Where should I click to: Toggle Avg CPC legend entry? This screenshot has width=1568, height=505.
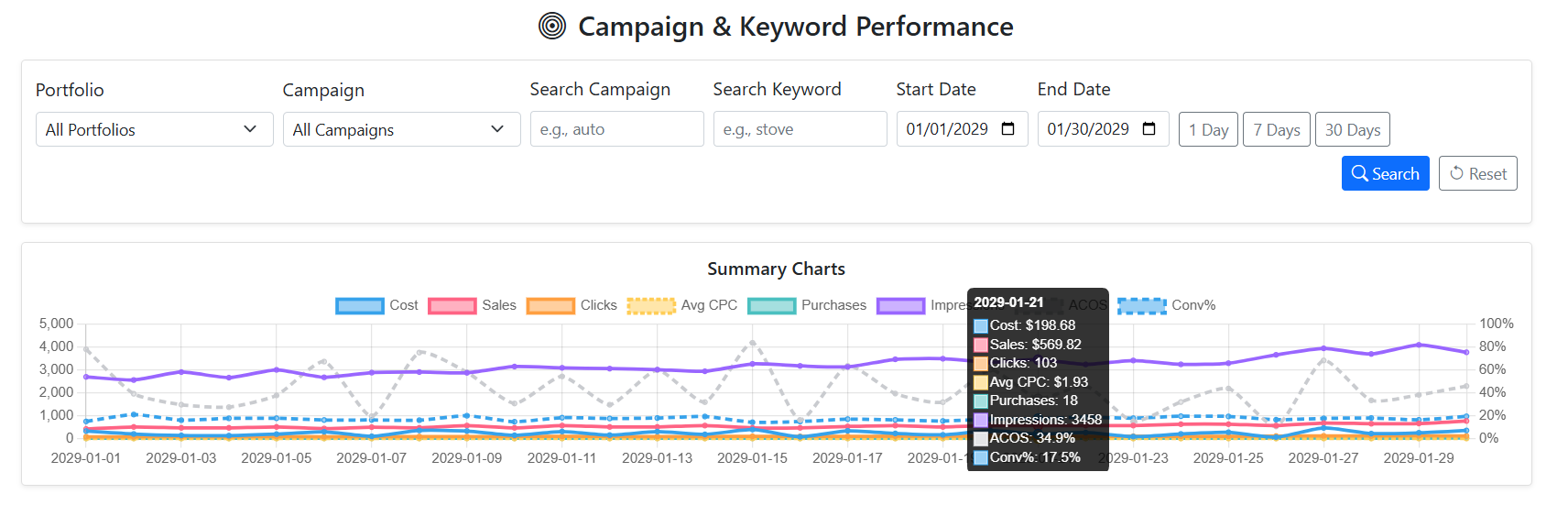[x=651, y=306]
